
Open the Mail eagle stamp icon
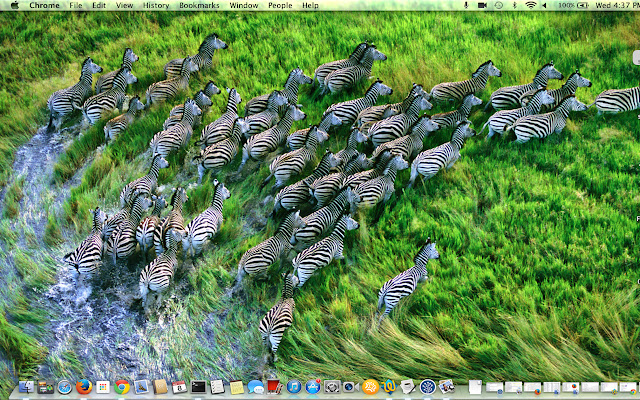click(x=141, y=387)
